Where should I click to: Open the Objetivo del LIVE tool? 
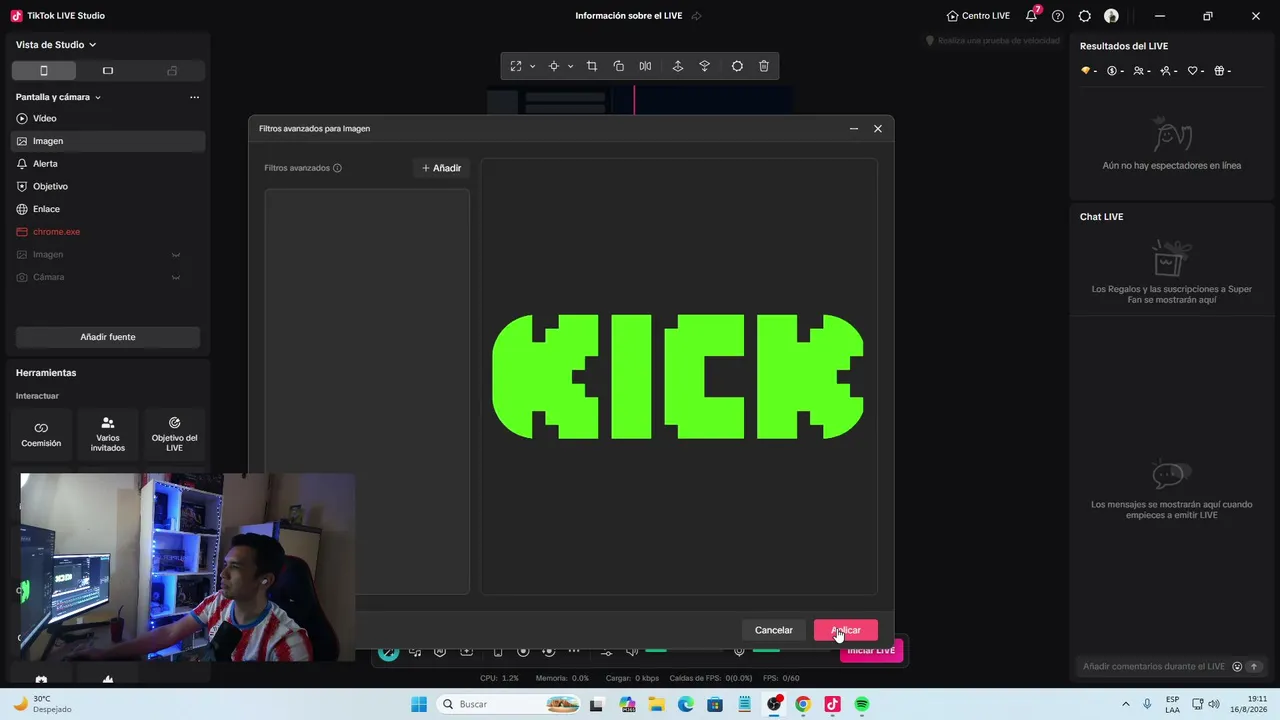(174, 435)
